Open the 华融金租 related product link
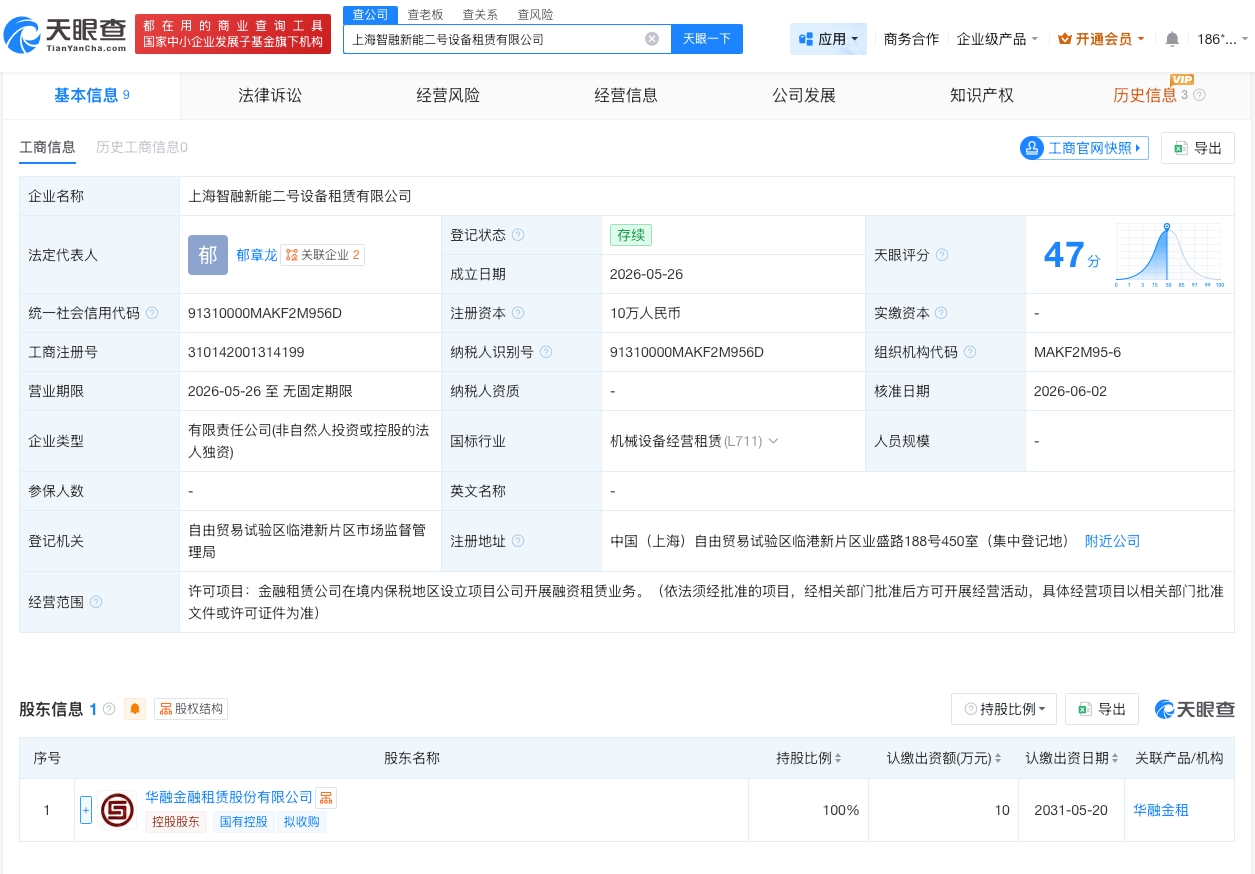1255x874 pixels. point(1161,810)
